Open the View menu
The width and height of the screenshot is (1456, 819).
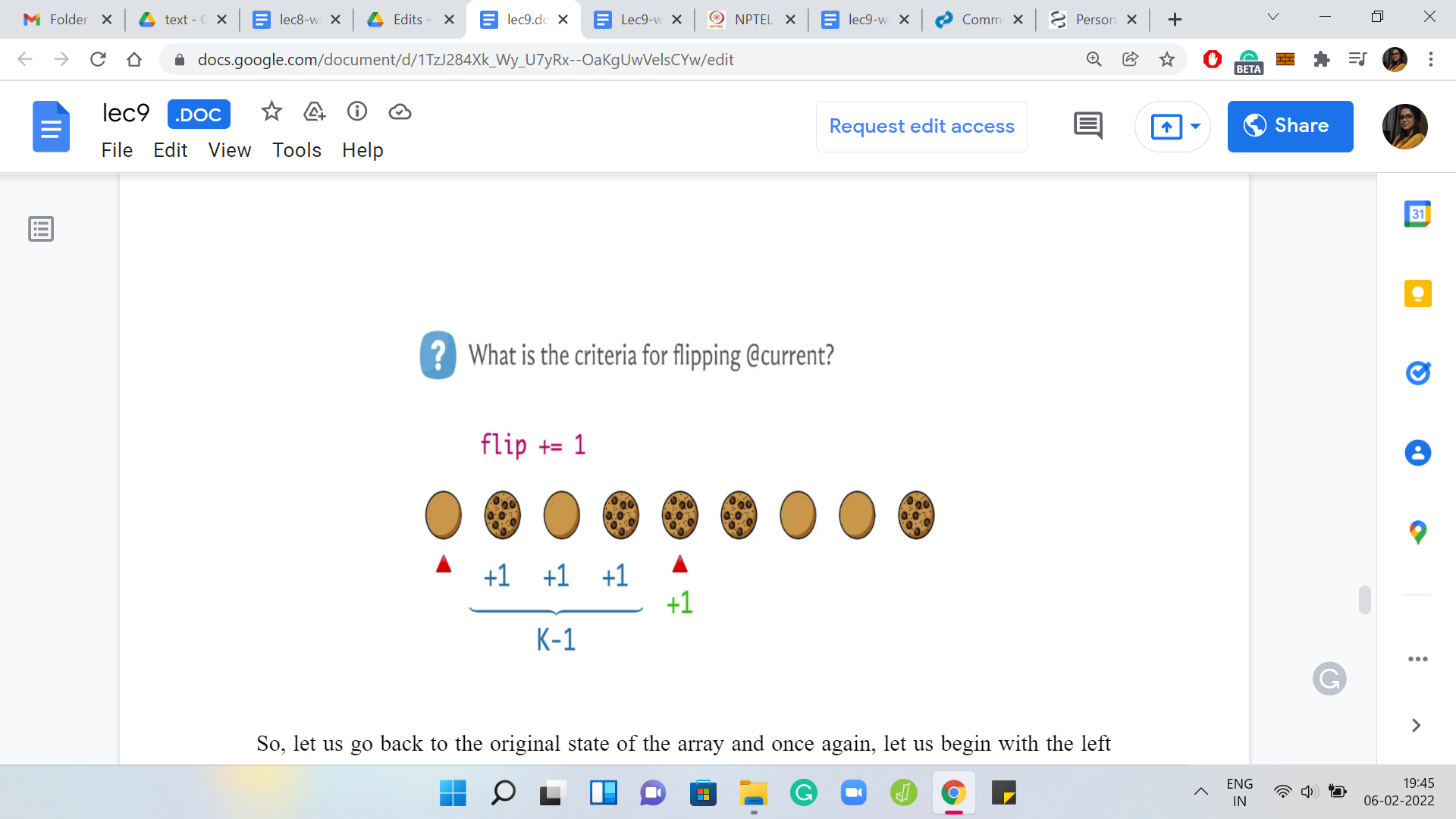click(x=229, y=150)
